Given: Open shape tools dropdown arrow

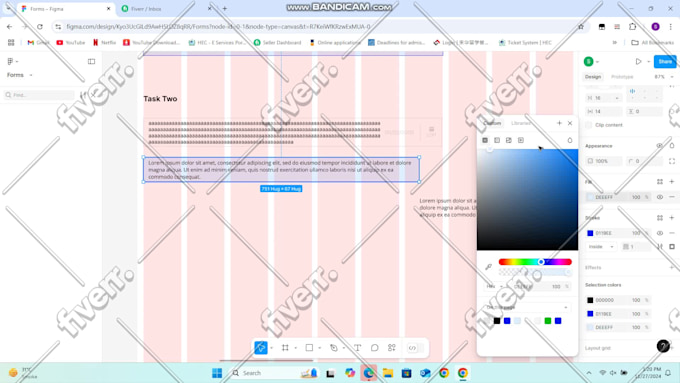Looking at the screenshot, I should pos(320,348).
